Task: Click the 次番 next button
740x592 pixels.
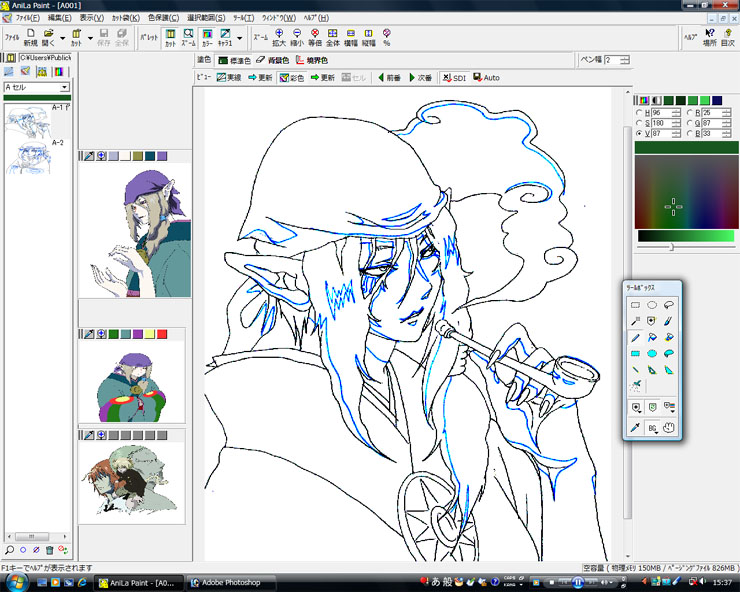Action: click(420, 77)
